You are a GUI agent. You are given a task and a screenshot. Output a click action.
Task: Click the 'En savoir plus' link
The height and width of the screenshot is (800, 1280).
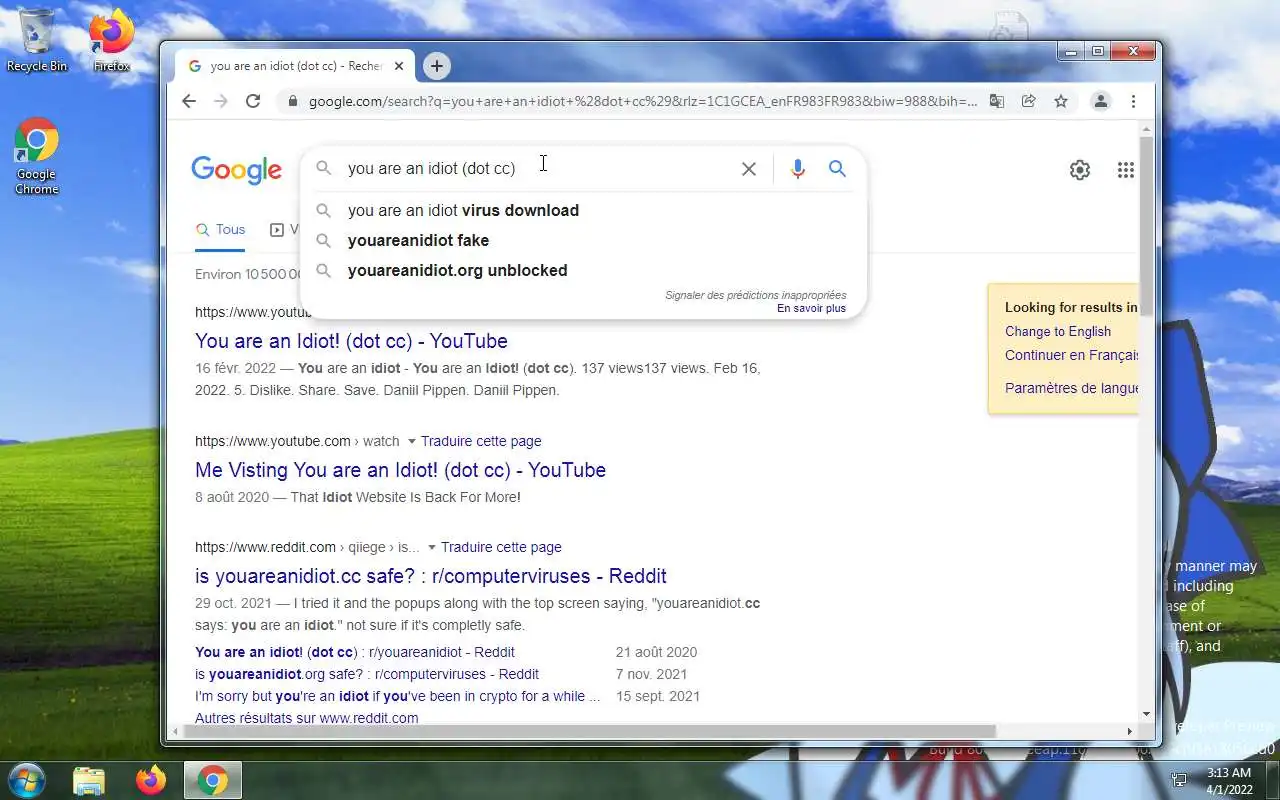811,308
